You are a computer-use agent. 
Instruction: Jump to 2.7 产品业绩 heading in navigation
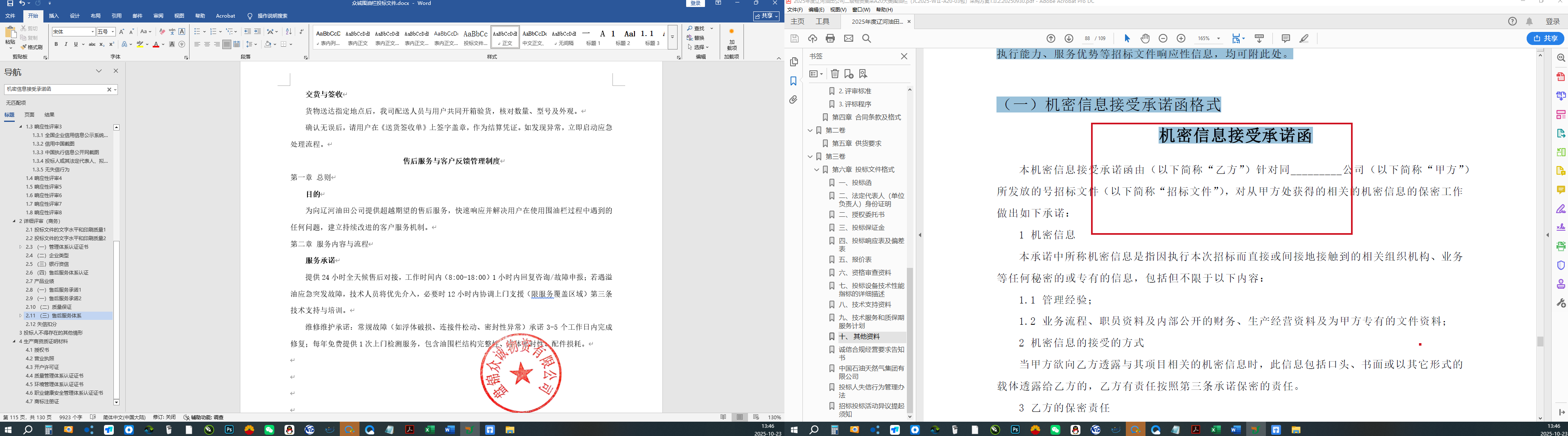click(x=40, y=281)
